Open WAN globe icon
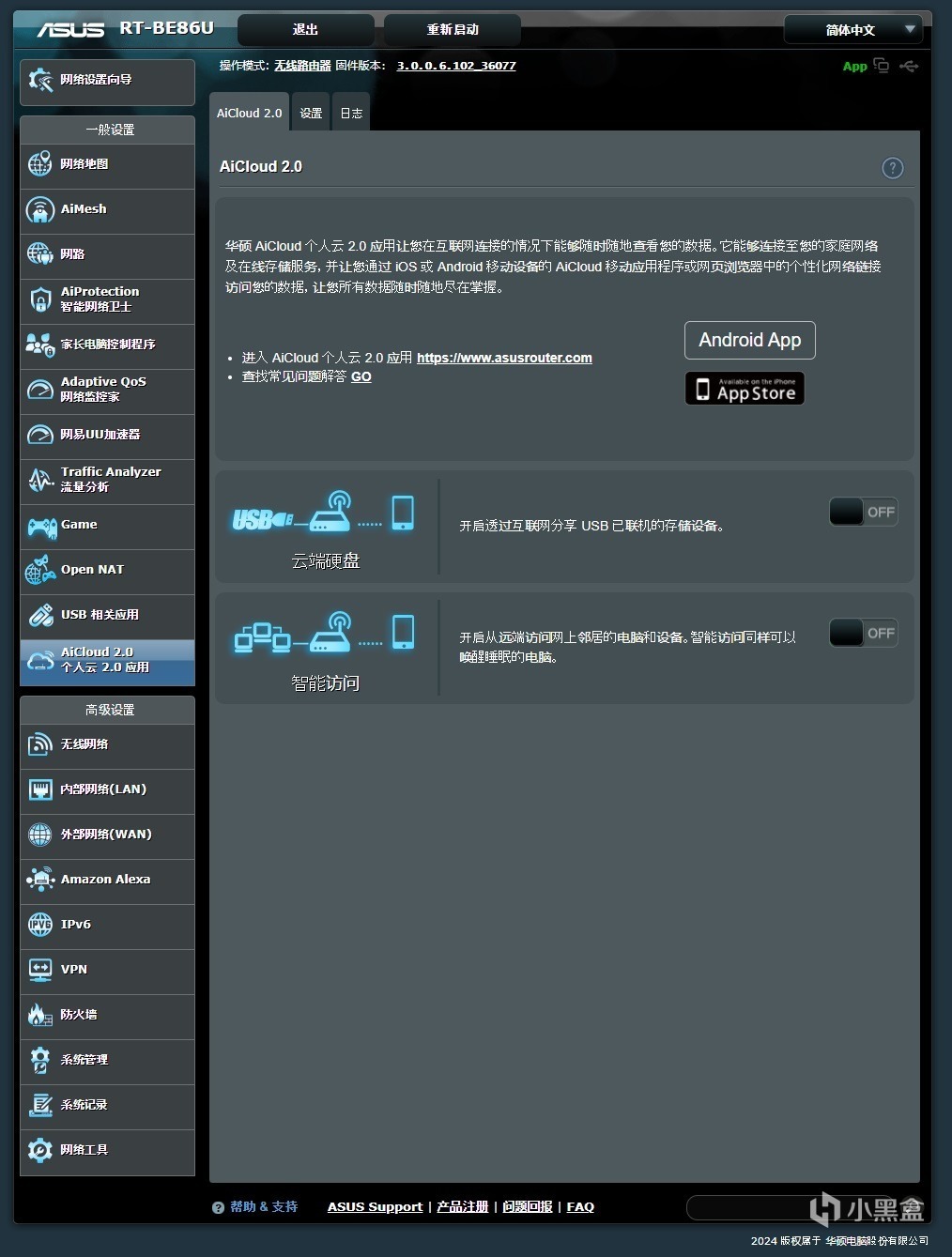 (39, 834)
